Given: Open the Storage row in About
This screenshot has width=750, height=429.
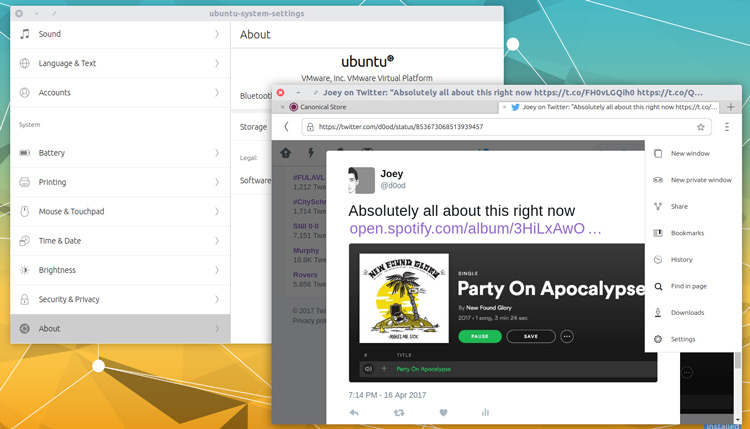Looking at the screenshot, I should click(254, 127).
